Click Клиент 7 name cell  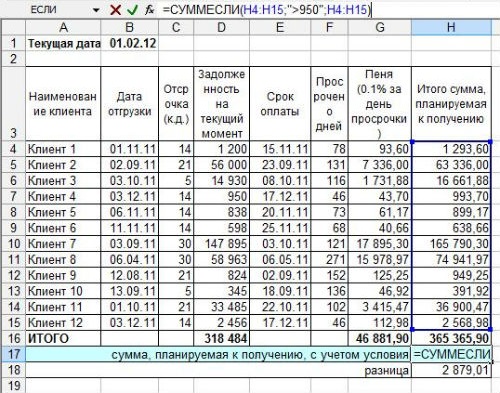tap(63, 244)
